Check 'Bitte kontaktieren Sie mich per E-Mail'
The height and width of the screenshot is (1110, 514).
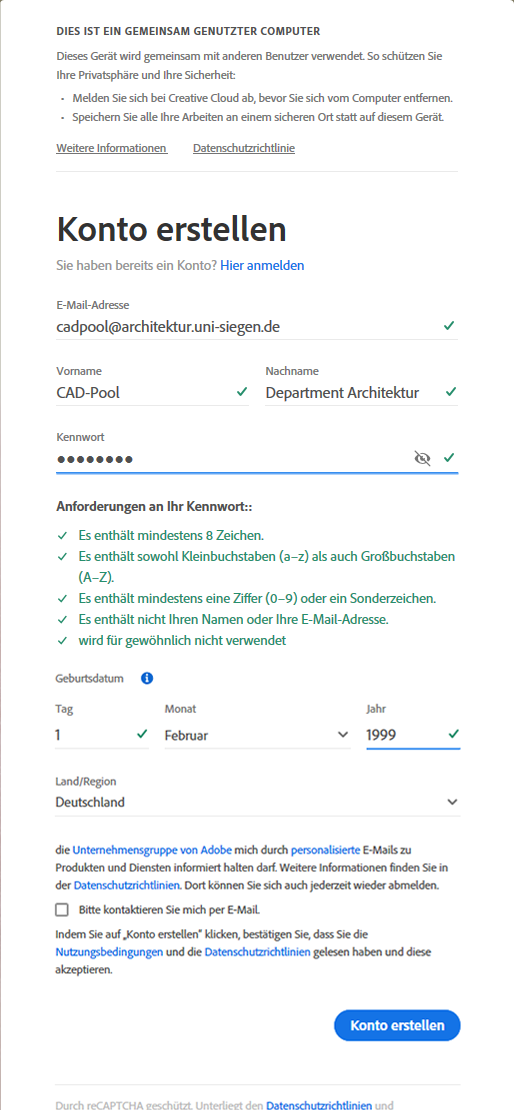coord(62,910)
